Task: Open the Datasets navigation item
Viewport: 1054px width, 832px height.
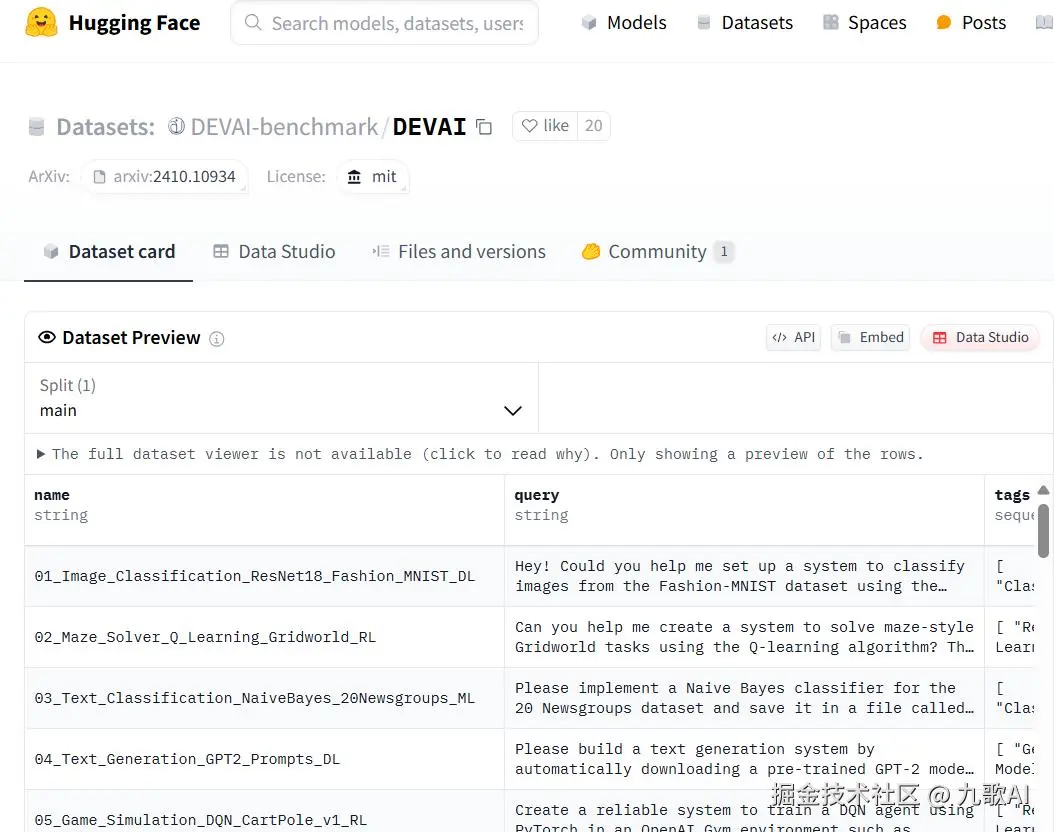Action: tap(745, 23)
